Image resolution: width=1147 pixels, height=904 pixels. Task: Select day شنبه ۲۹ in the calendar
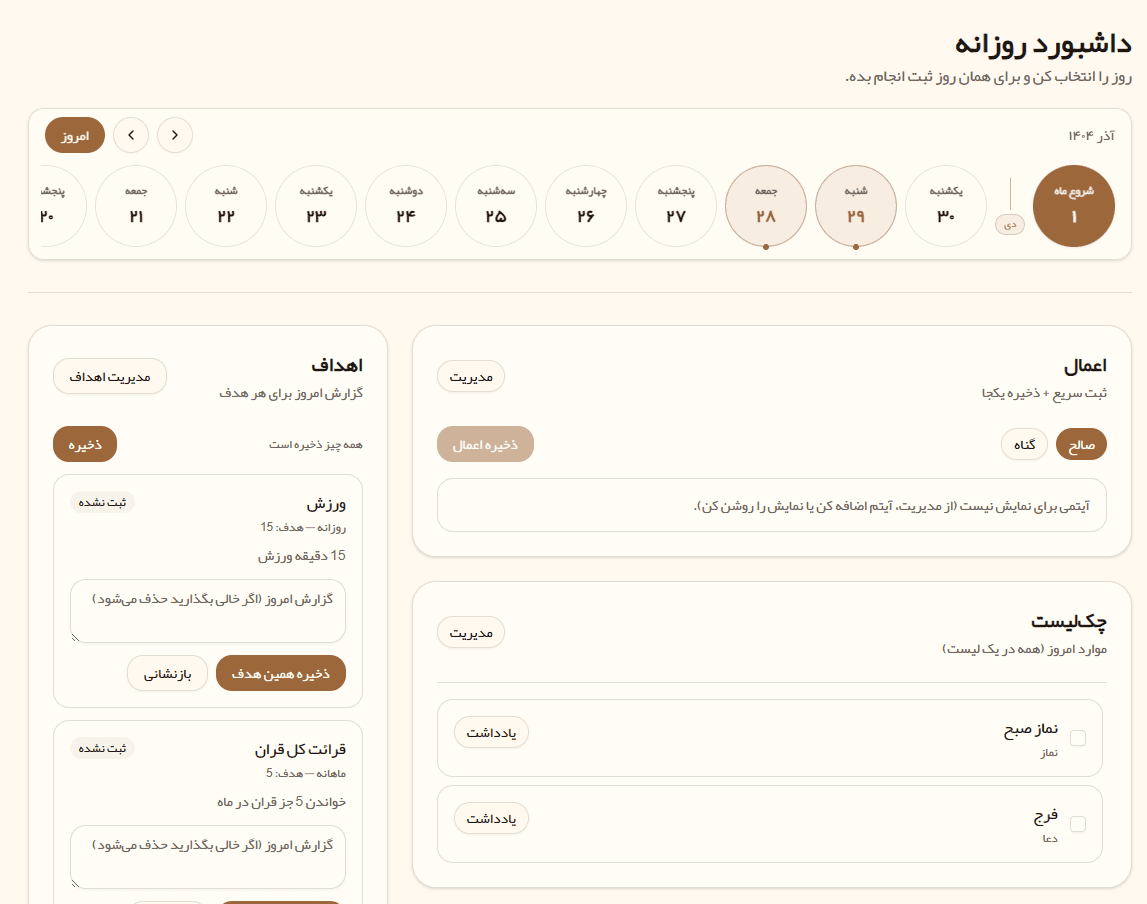click(856, 206)
